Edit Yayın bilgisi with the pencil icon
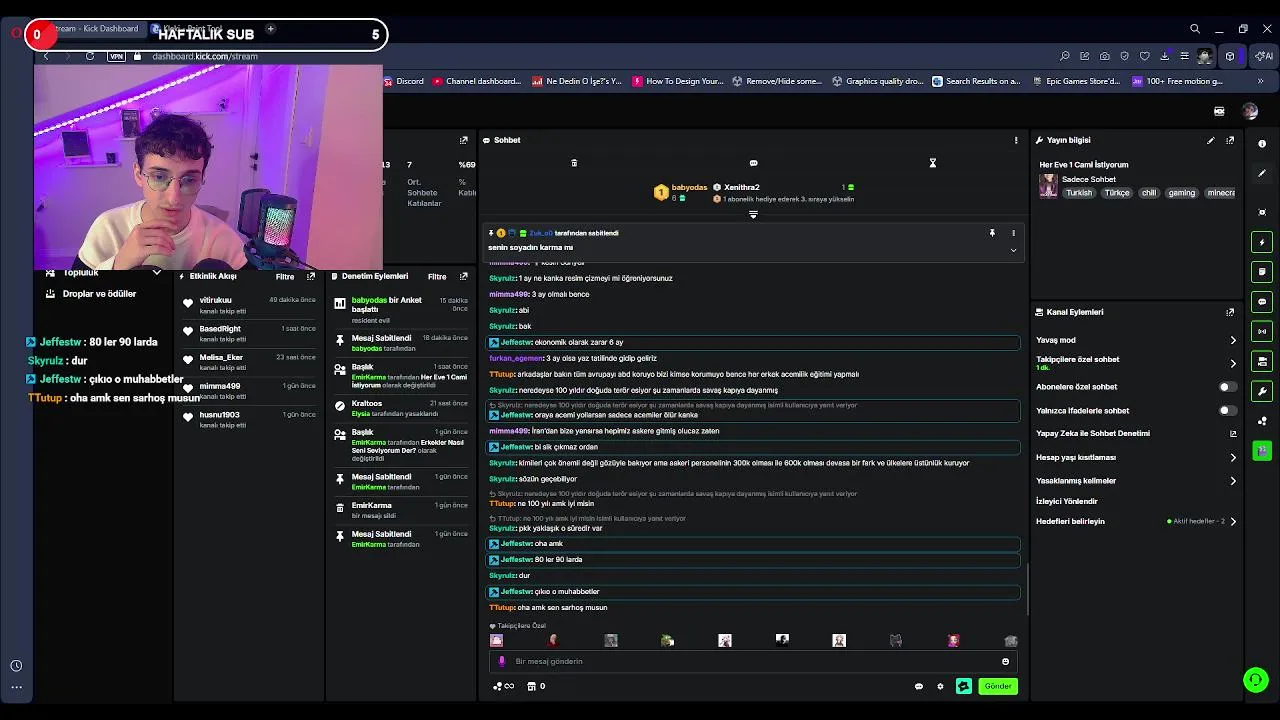Screen dimensions: 1280x720 (x=1211, y=140)
